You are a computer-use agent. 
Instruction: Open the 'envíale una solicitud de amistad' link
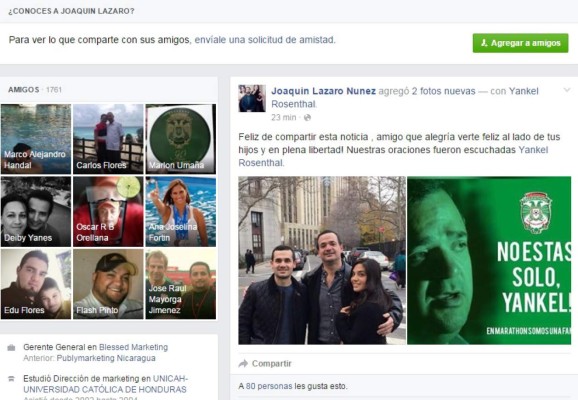pos(265,39)
